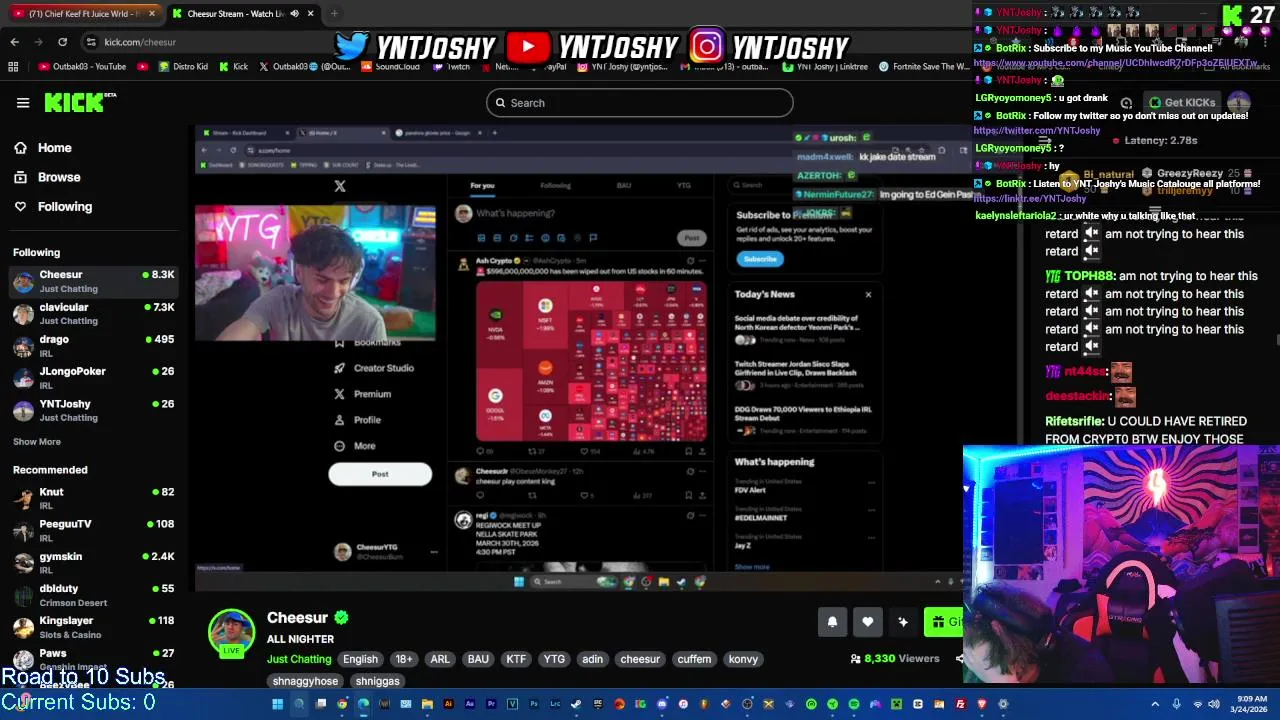This screenshot has width=1280, height=720.
Task: View site information beside the address bar
Action: [91, 42]
